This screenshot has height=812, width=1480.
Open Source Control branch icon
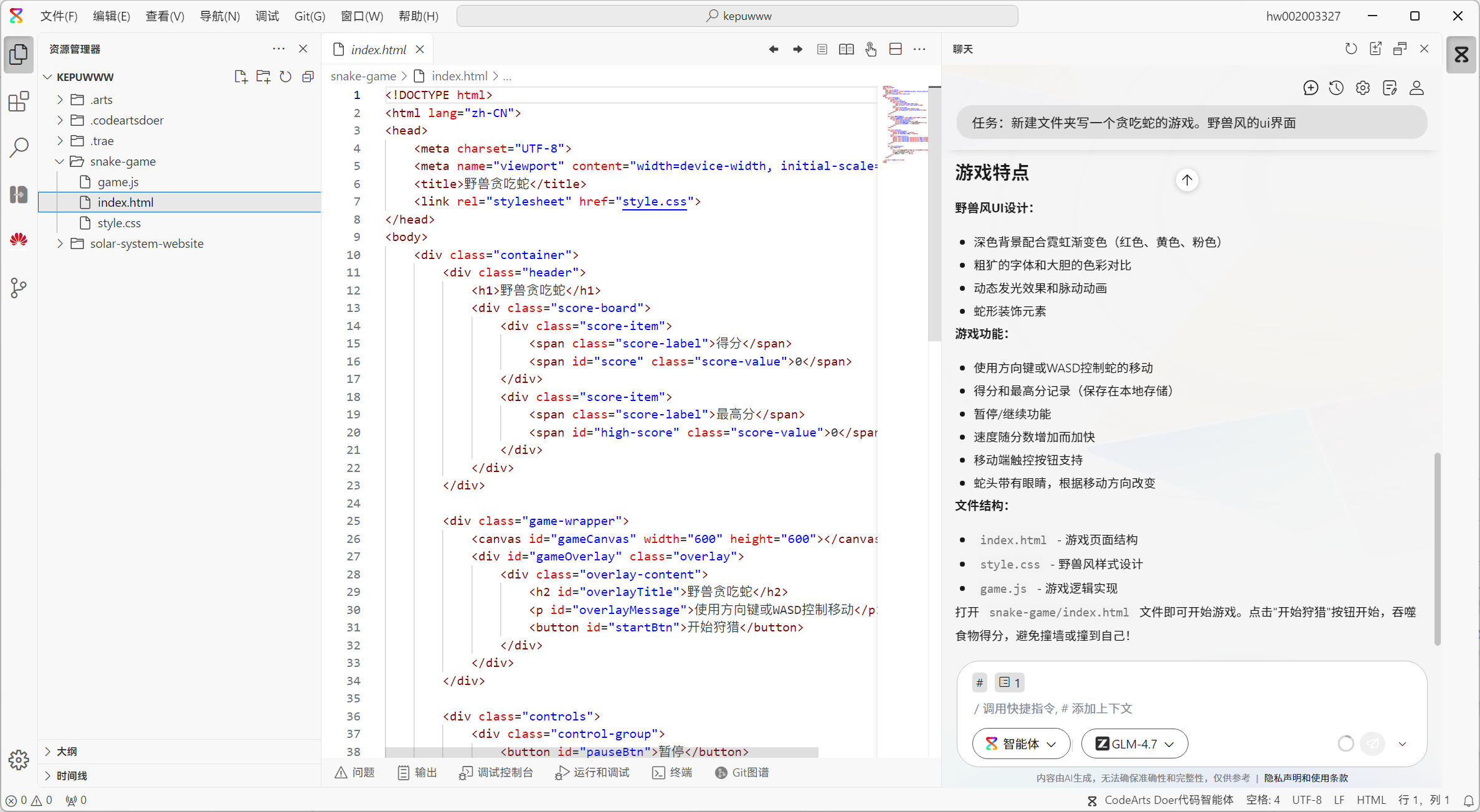pos(19,288)
